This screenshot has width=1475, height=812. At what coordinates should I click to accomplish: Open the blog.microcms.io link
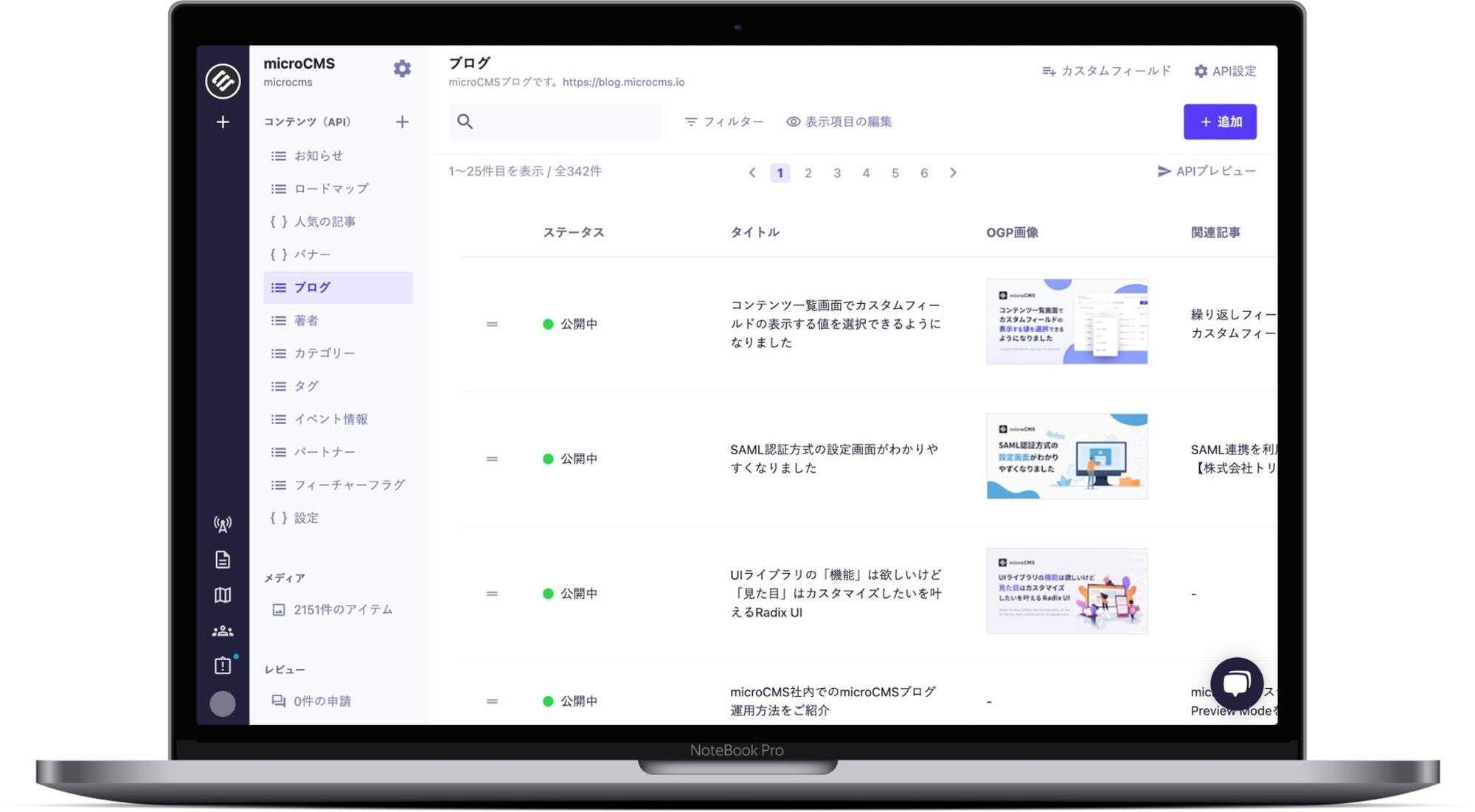(623, 82)
